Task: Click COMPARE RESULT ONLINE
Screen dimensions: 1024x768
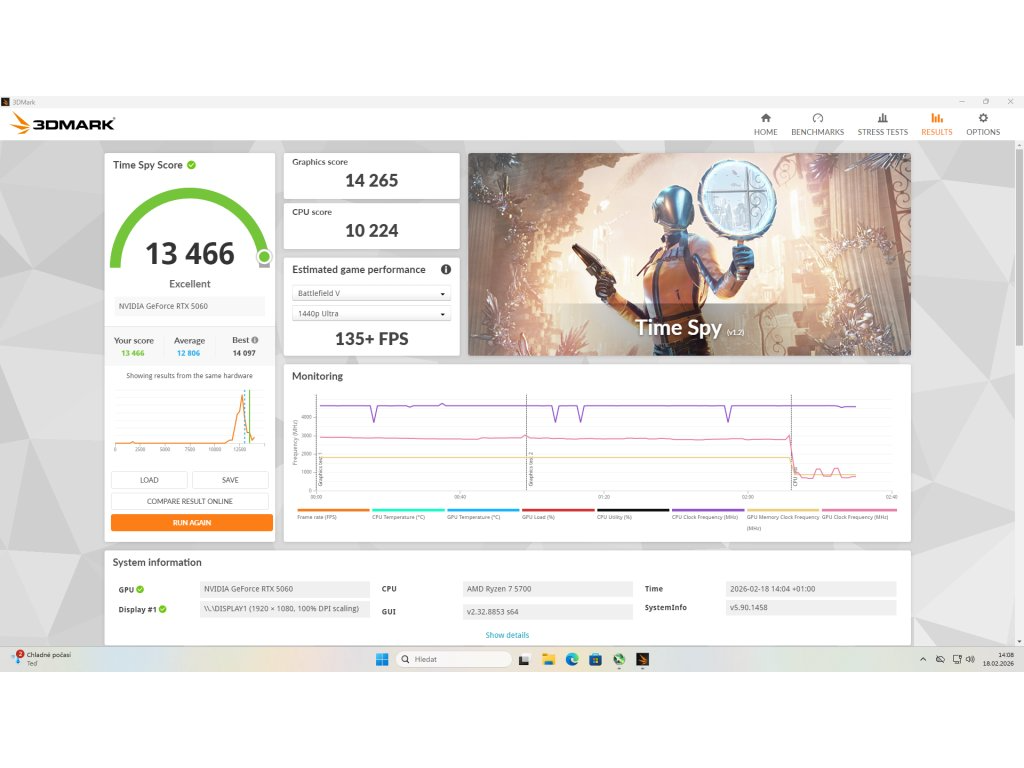Action: point(190,501)
